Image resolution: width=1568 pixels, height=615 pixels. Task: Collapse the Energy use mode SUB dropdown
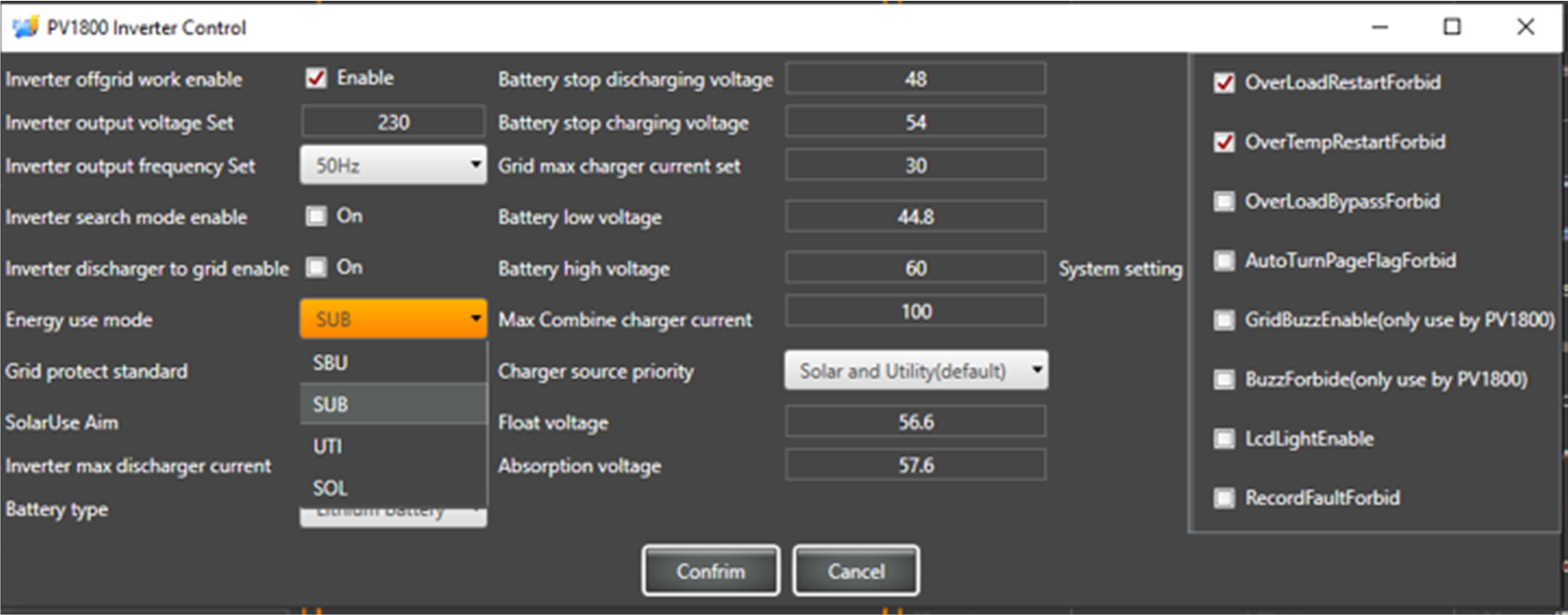click(x=393, y=319)
